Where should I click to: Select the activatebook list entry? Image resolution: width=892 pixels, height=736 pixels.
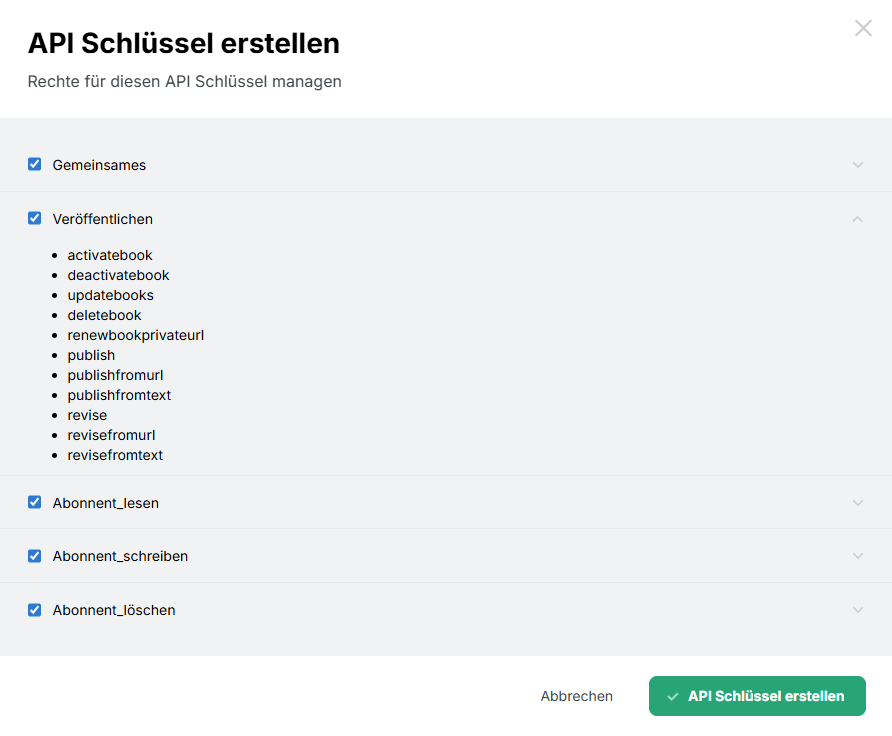[x=110, y=255]
